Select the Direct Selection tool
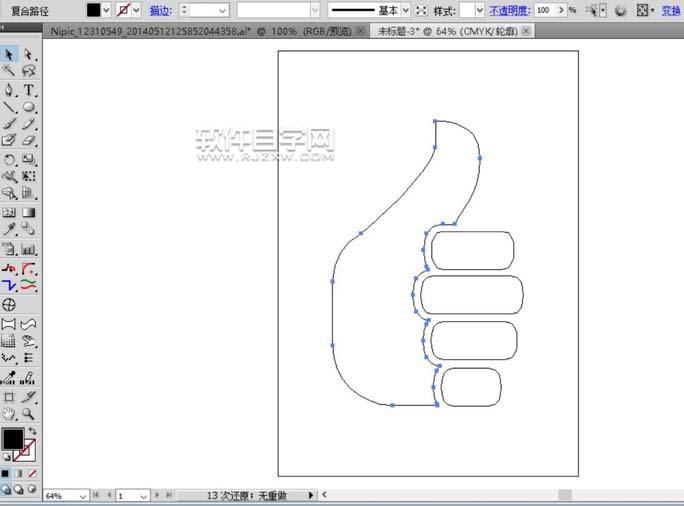684x506 pixels. [x=29, y=54]
